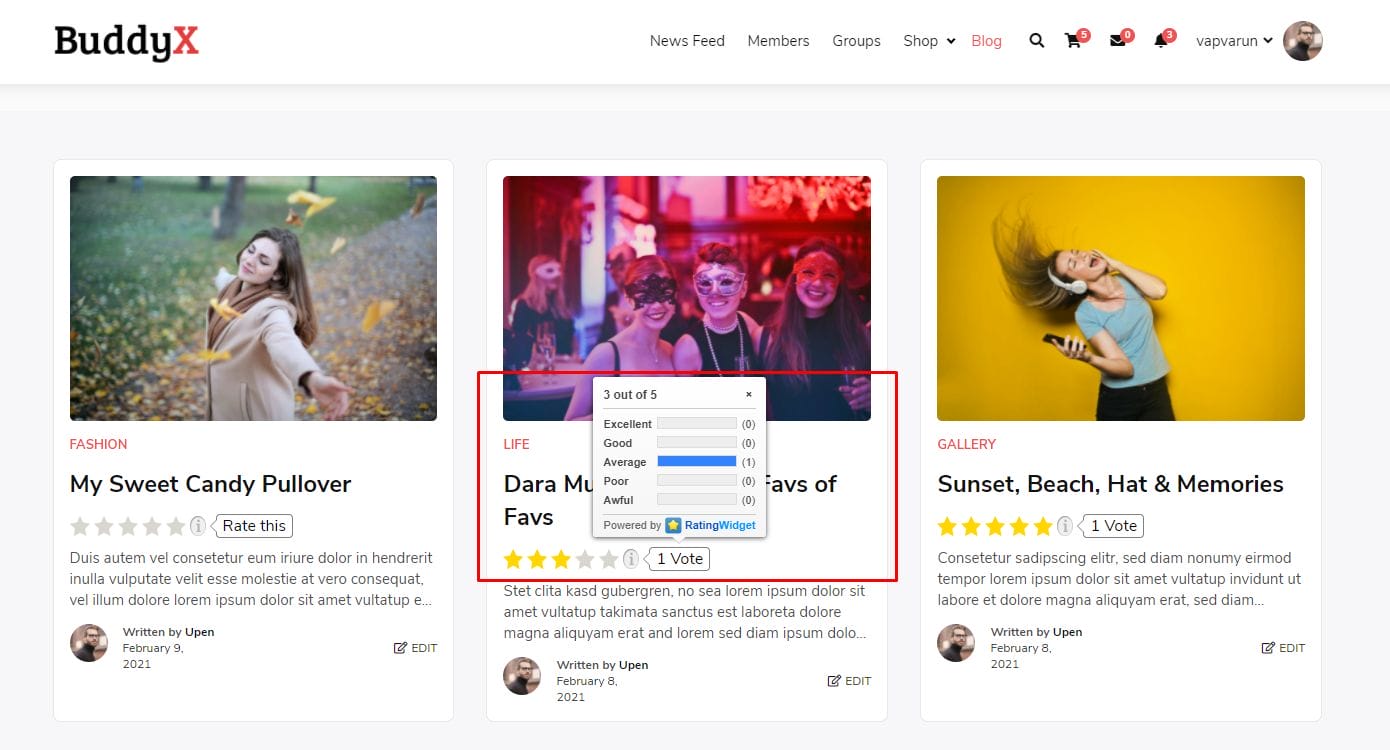Click the FASHION category link
Image resolution: width=1390 pixels, height=750 pixels.
point(98,444)
